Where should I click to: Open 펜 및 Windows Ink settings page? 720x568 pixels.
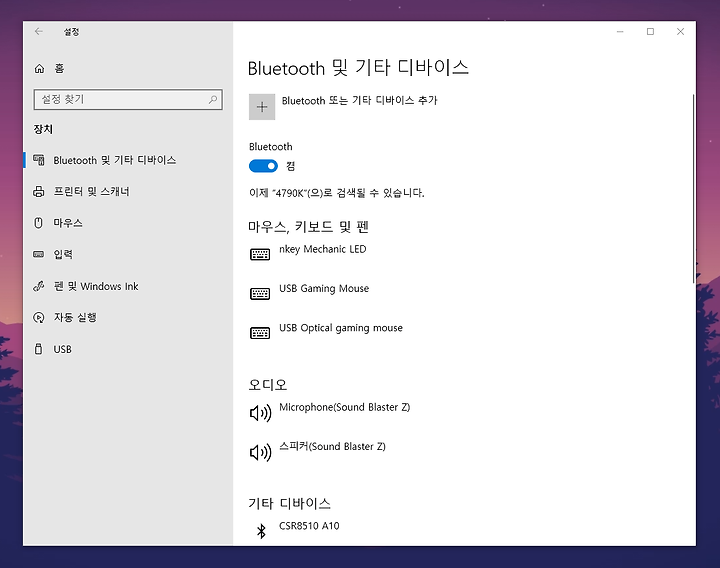pyautogui.click(x=128, y=286)
